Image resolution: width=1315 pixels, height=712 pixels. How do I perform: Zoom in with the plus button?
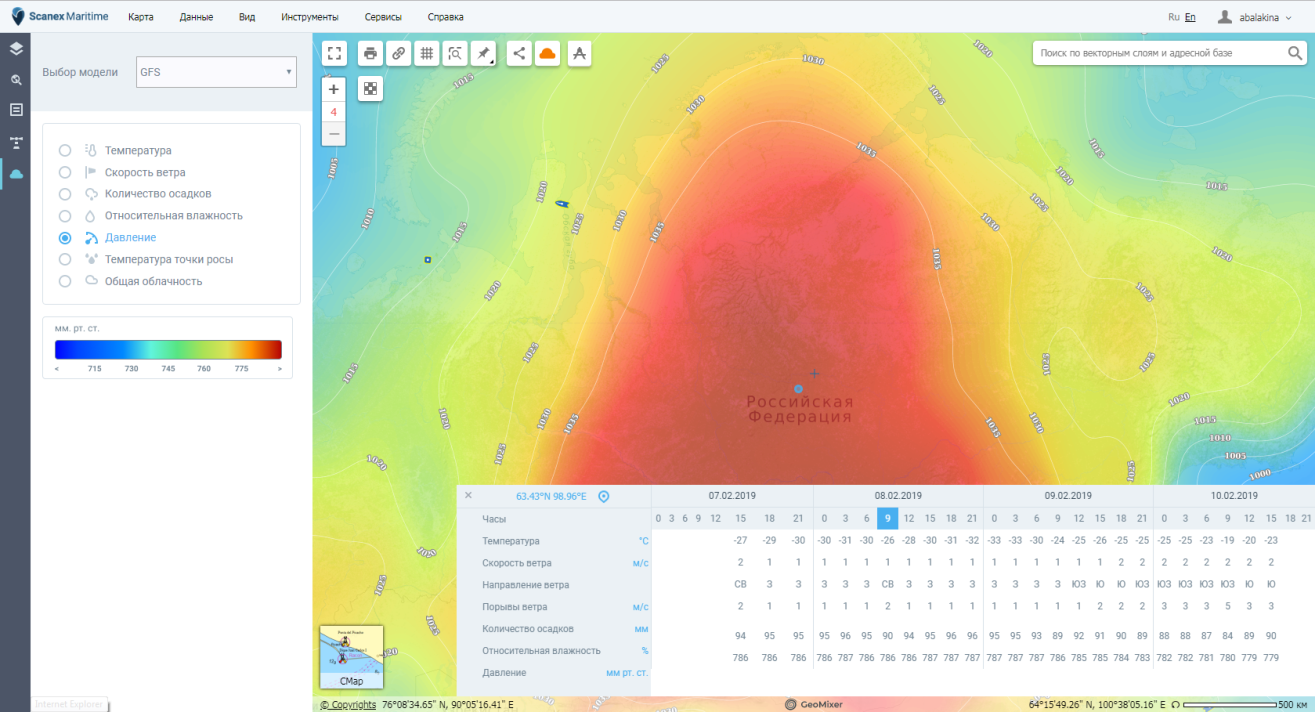334,89
